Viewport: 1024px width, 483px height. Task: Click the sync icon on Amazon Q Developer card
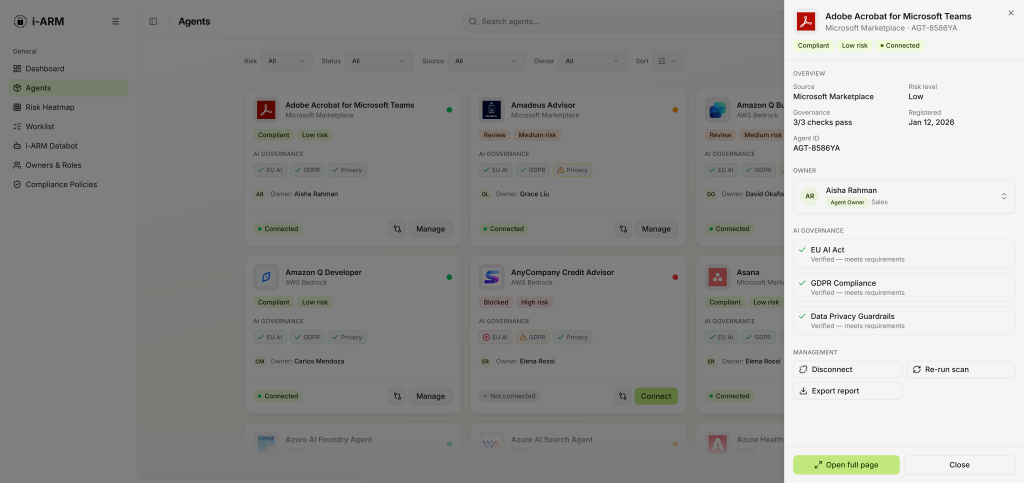397,396
